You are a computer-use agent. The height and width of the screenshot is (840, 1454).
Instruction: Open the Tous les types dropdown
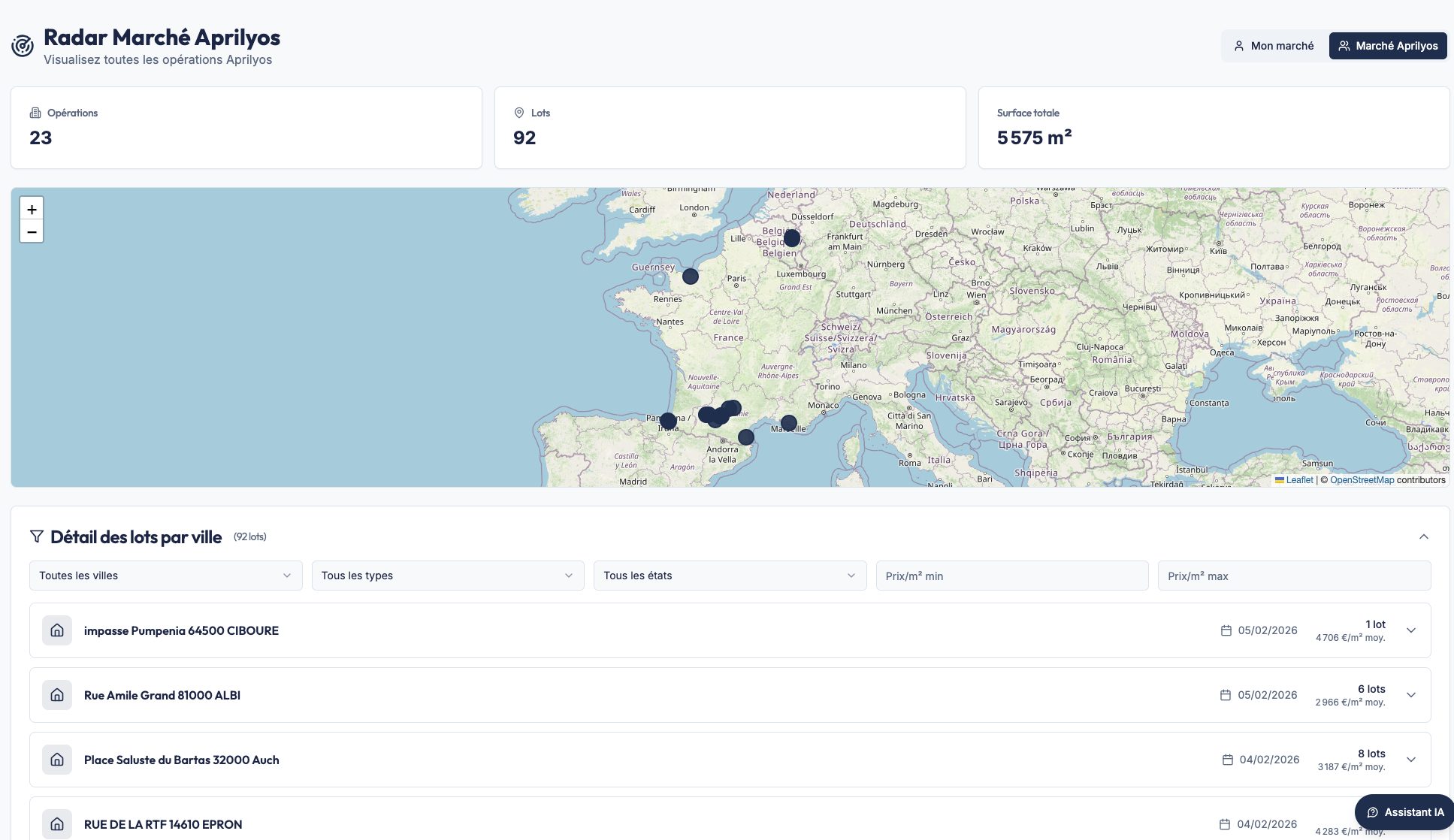click(x=447, y=576)
